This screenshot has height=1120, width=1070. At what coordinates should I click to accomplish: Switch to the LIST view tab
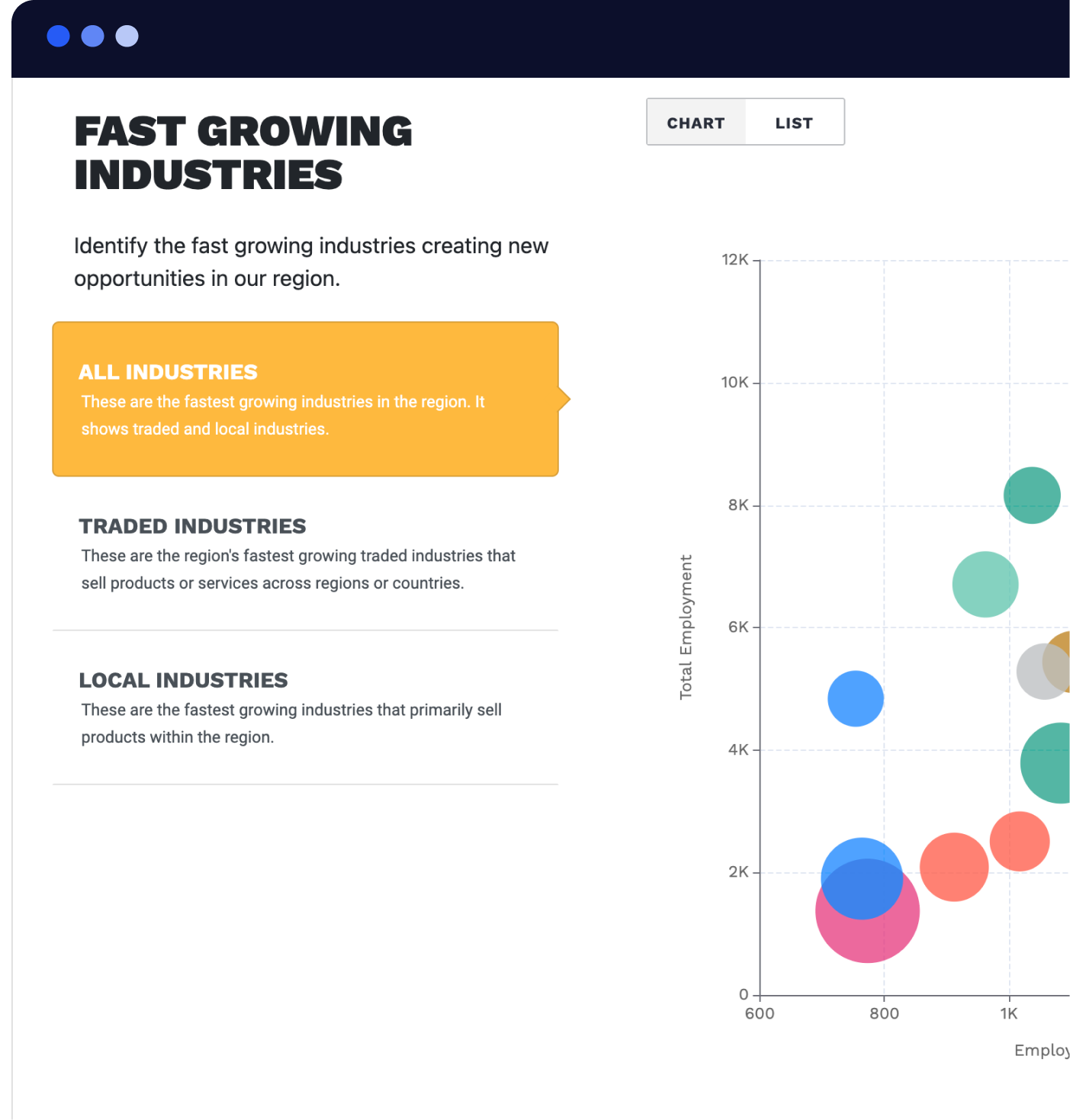pyautogui.click(x=794, y=122)
